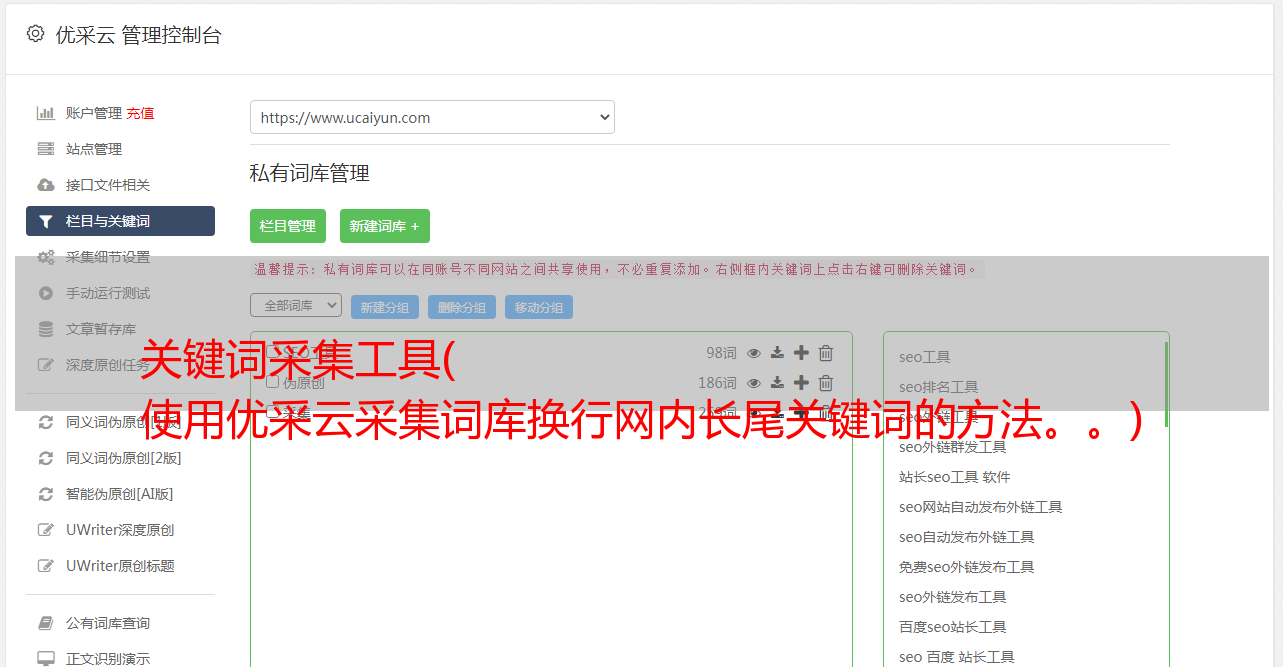This screenshot has width=1283, height=667.
Task: Click the 移动分组 button
Action: (539, 307)
